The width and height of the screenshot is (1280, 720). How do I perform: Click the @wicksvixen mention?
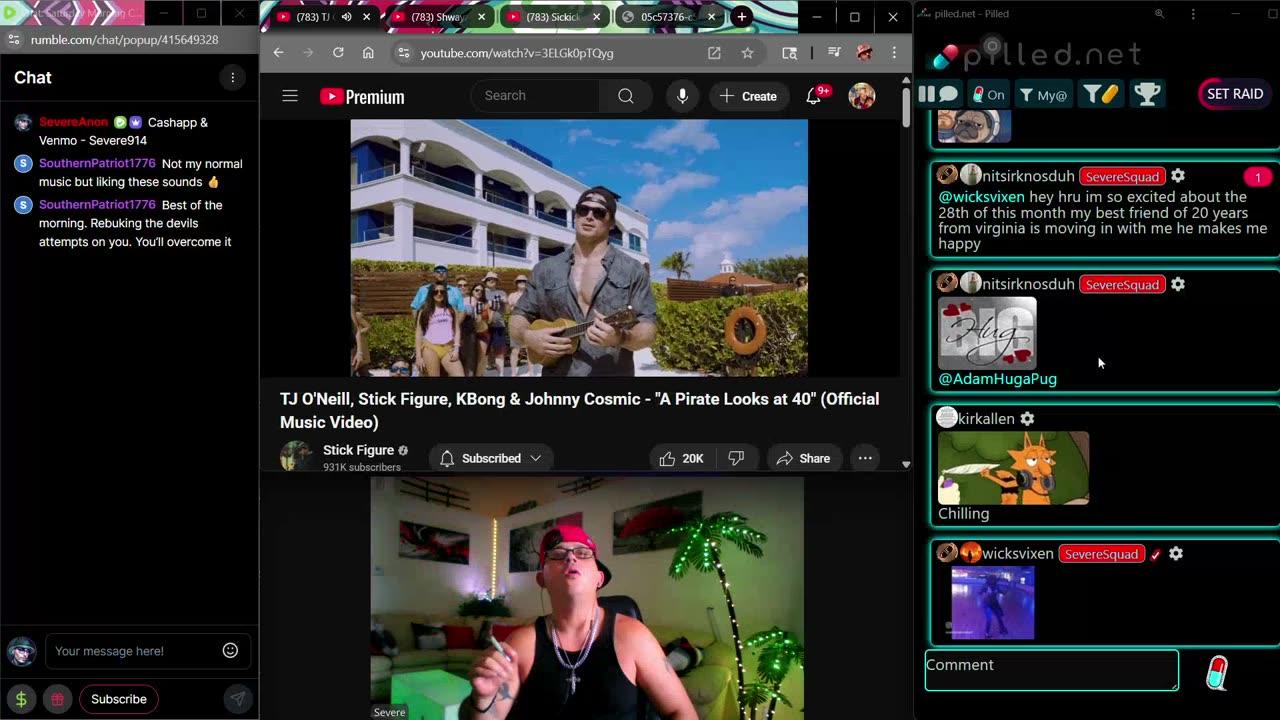click(x=980, y=197)
